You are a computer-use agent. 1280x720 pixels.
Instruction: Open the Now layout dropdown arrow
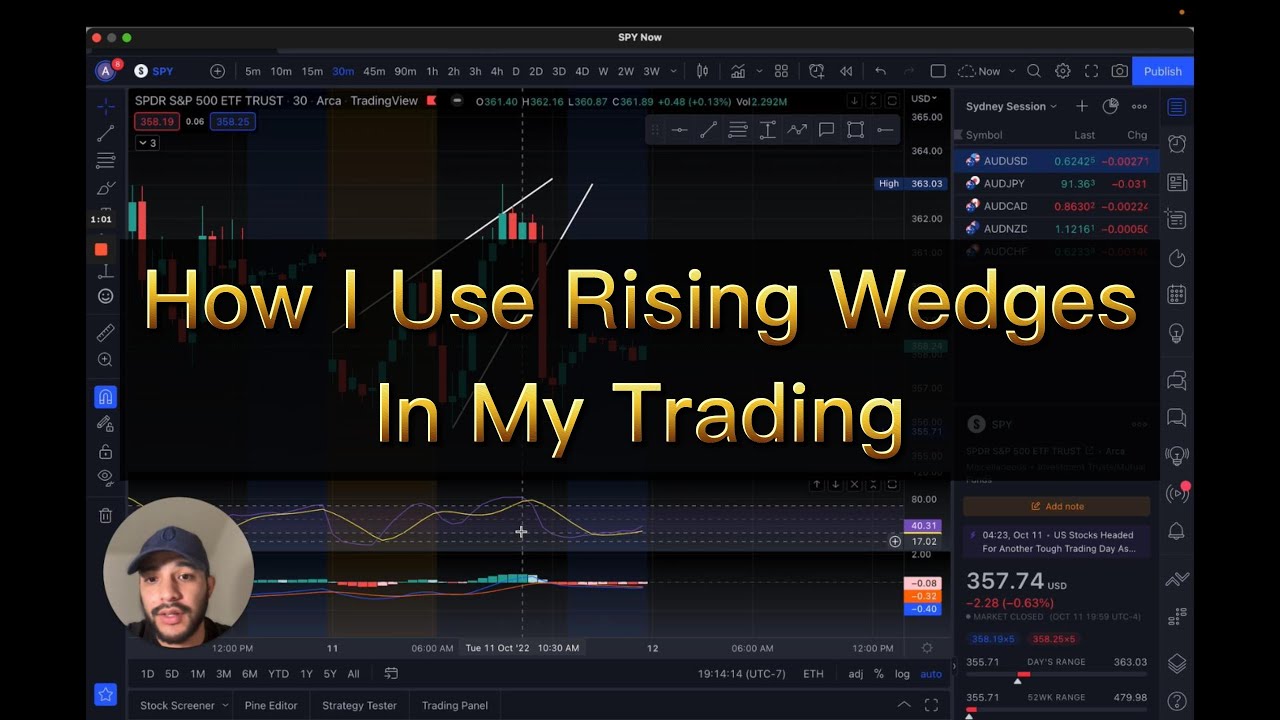point(1012,71)
